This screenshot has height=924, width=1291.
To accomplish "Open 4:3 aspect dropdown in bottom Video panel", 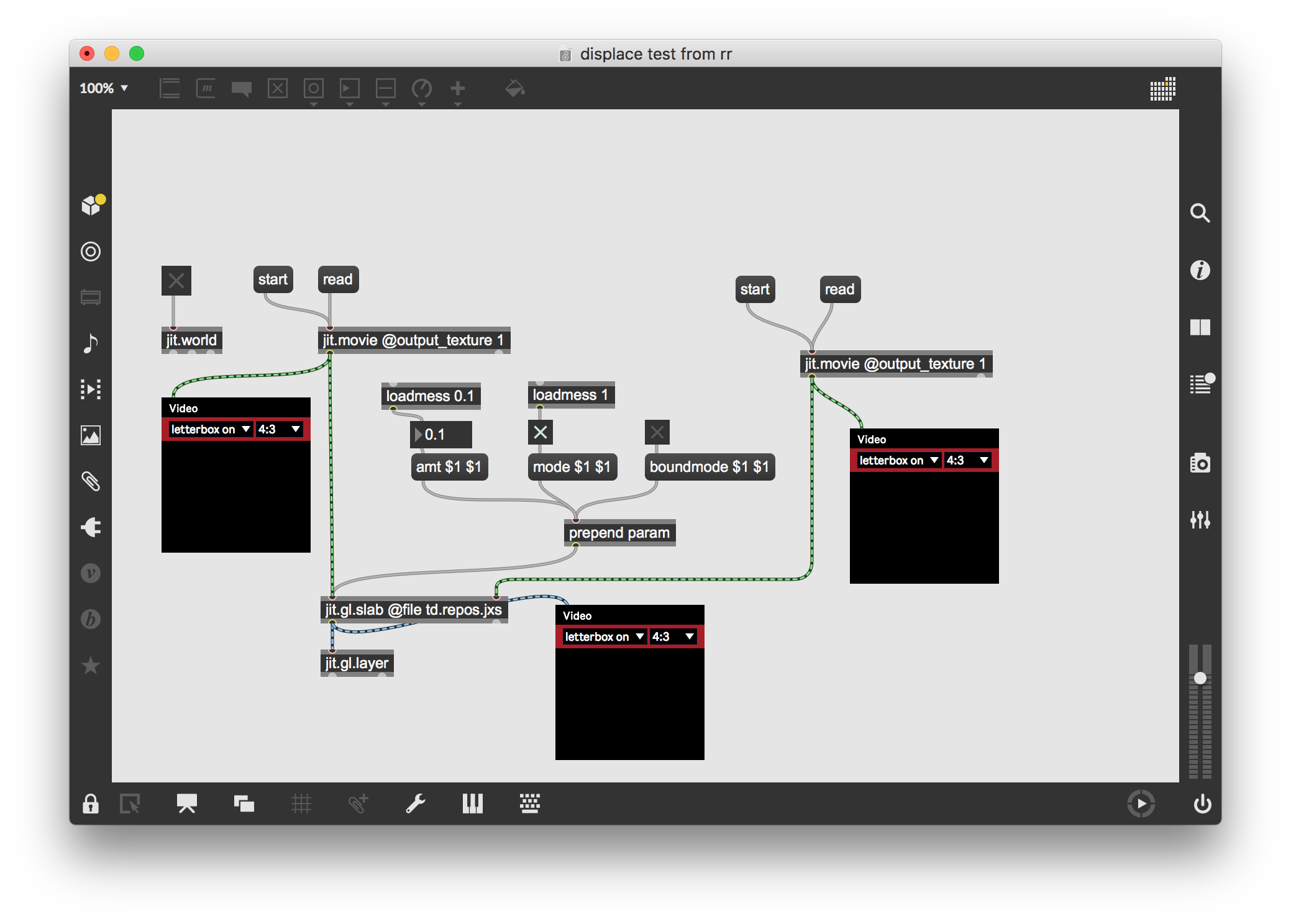I will pos(673,636).
